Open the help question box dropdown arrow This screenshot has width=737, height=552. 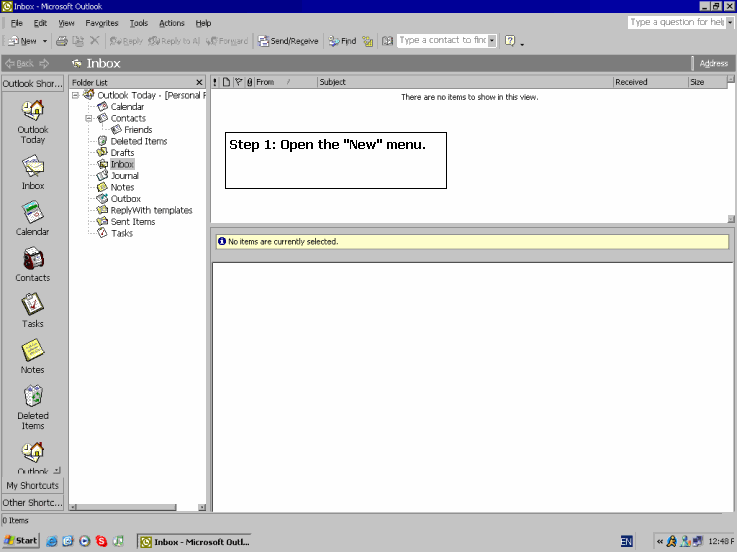pos(729,22)
